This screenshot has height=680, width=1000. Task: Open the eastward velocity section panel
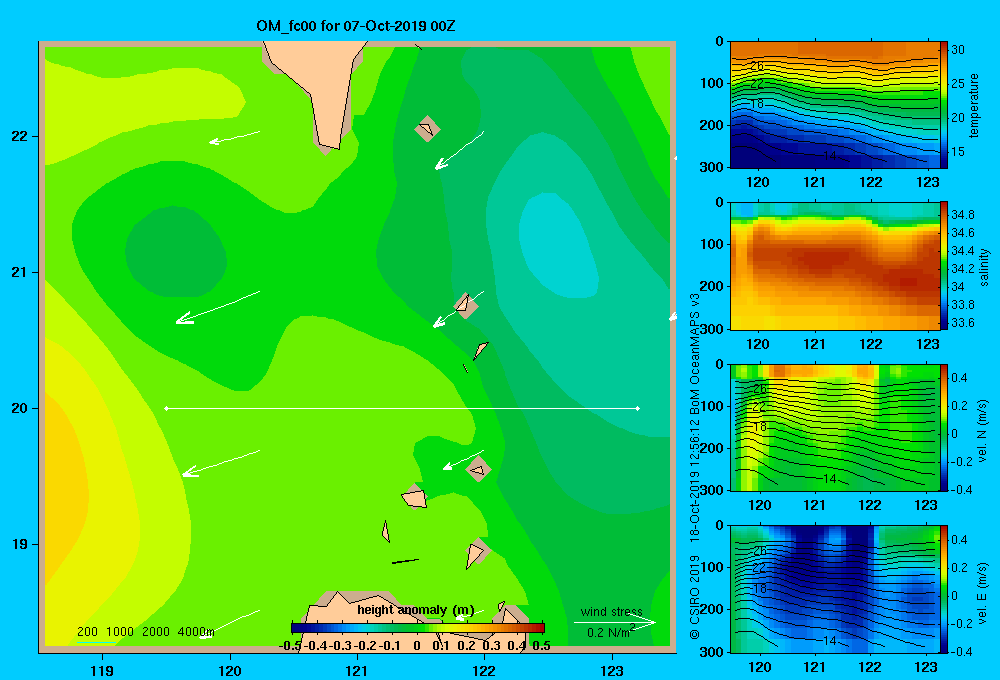tap(834, 589)
